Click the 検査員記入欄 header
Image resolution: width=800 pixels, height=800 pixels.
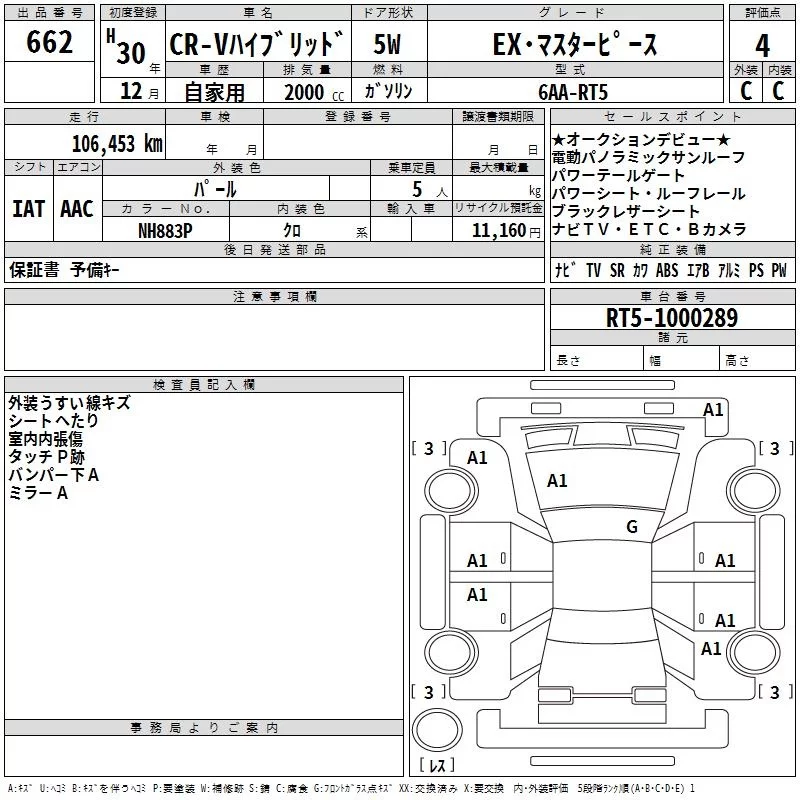pyautogui.click(x=204, y=385)
